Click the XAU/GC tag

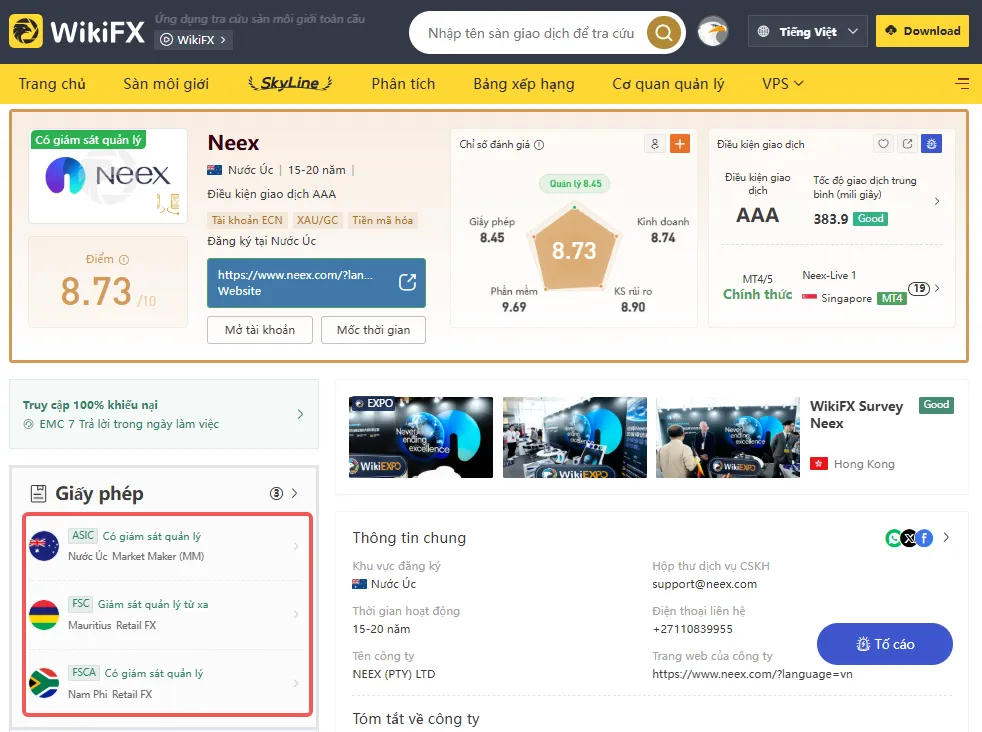[x=317, y=220]
